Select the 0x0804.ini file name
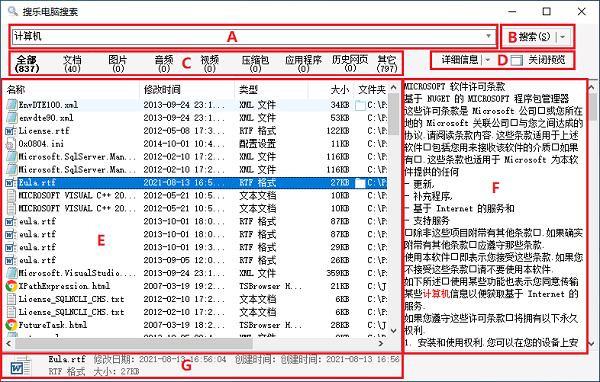Image resolution: width=600 pixels, height=382 pixels. (x=41, y=144)
